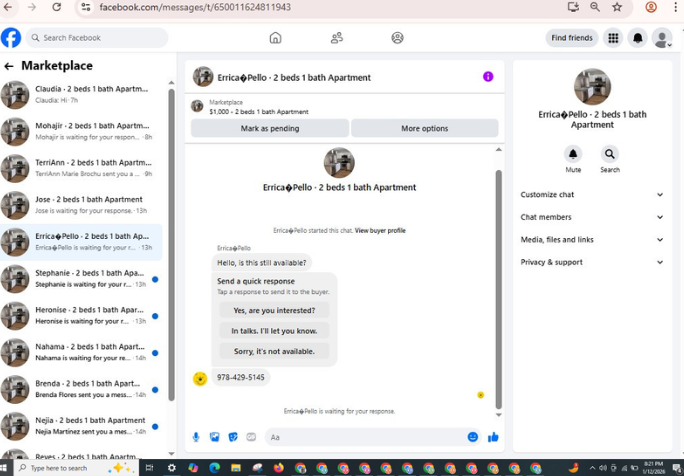Open the Facebook logo home link
Viewport: 684px width, 476px height.
(11, 38)
